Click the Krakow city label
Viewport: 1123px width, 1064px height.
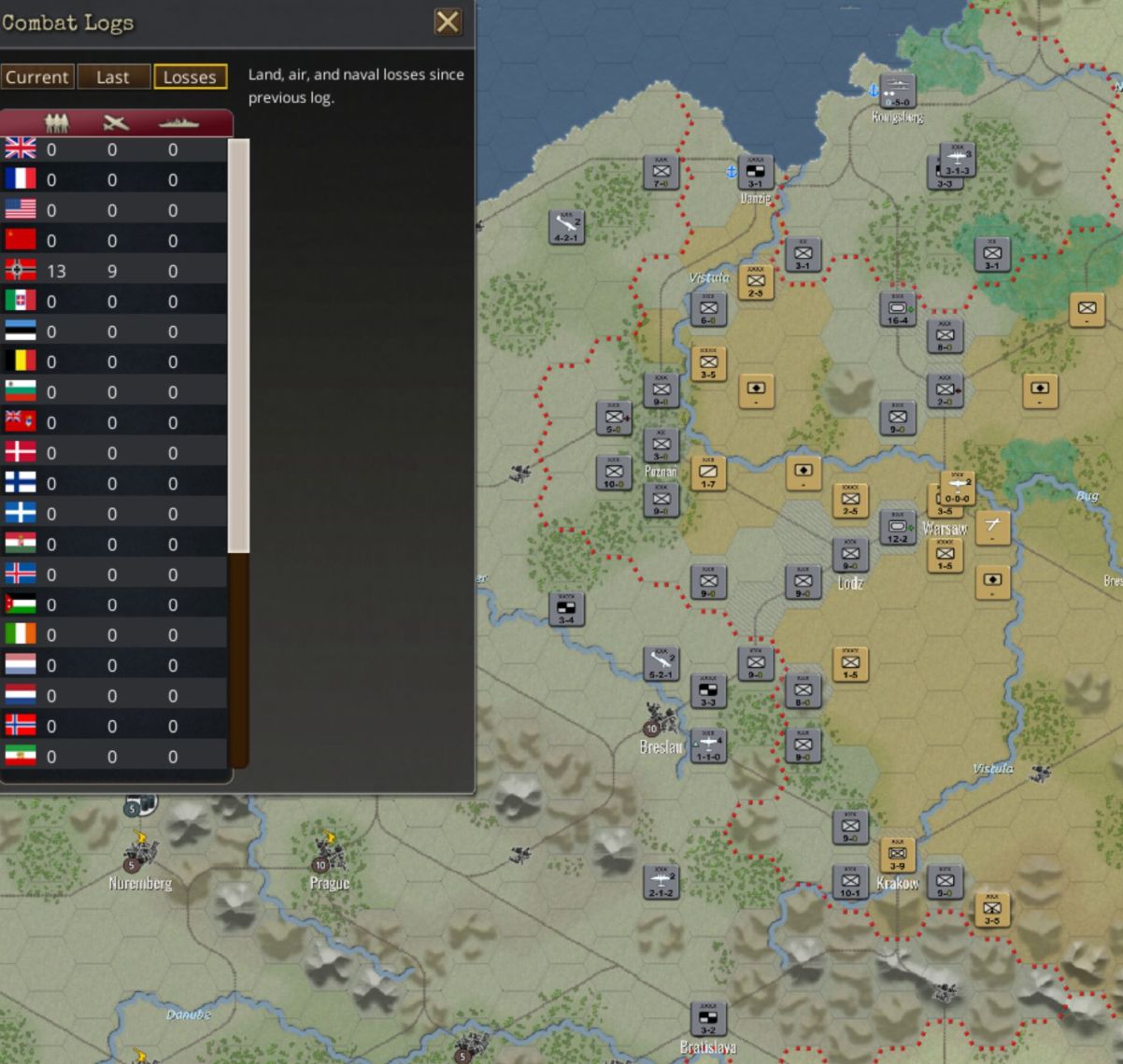898,883
